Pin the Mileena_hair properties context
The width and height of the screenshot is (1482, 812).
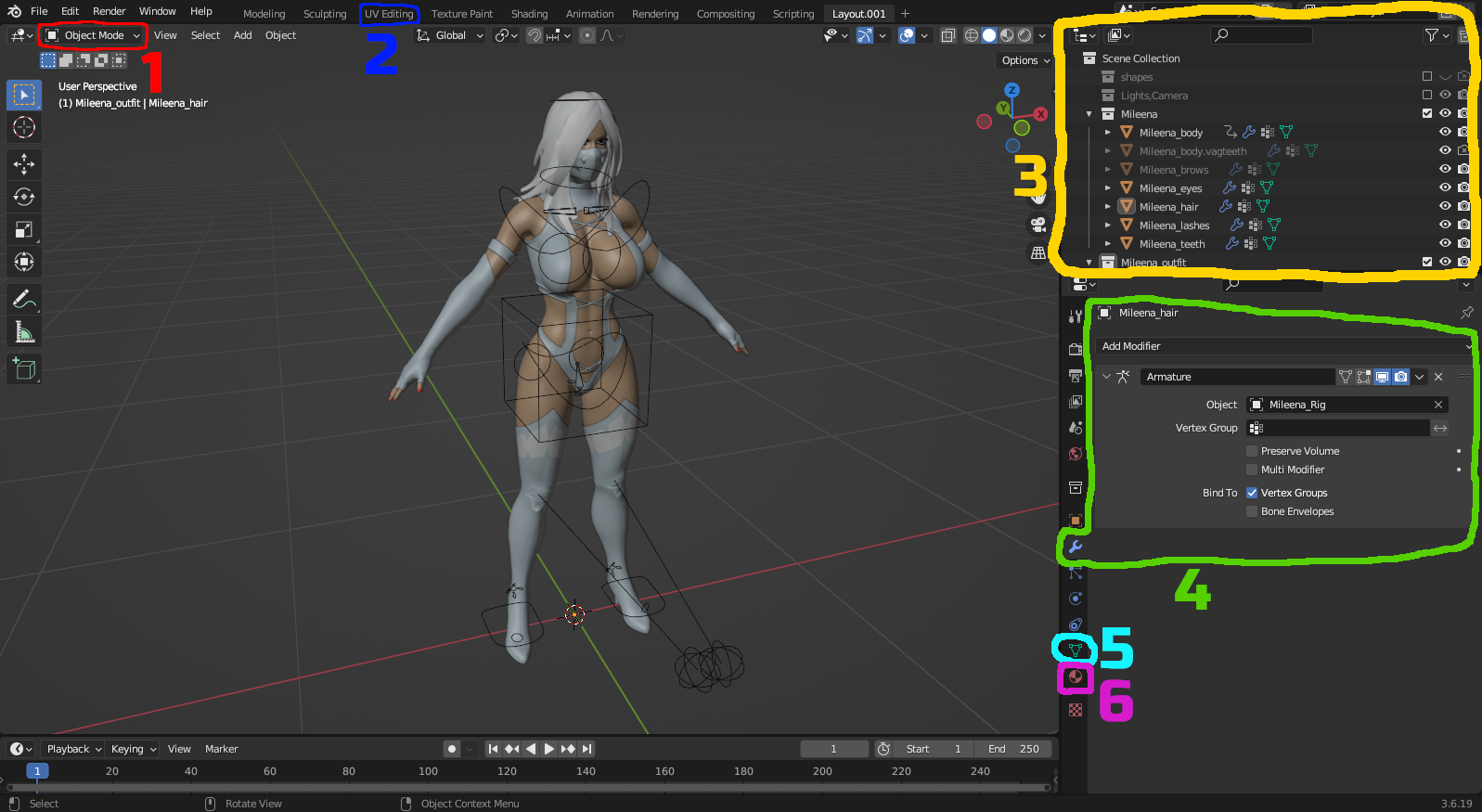[1467, 313]
